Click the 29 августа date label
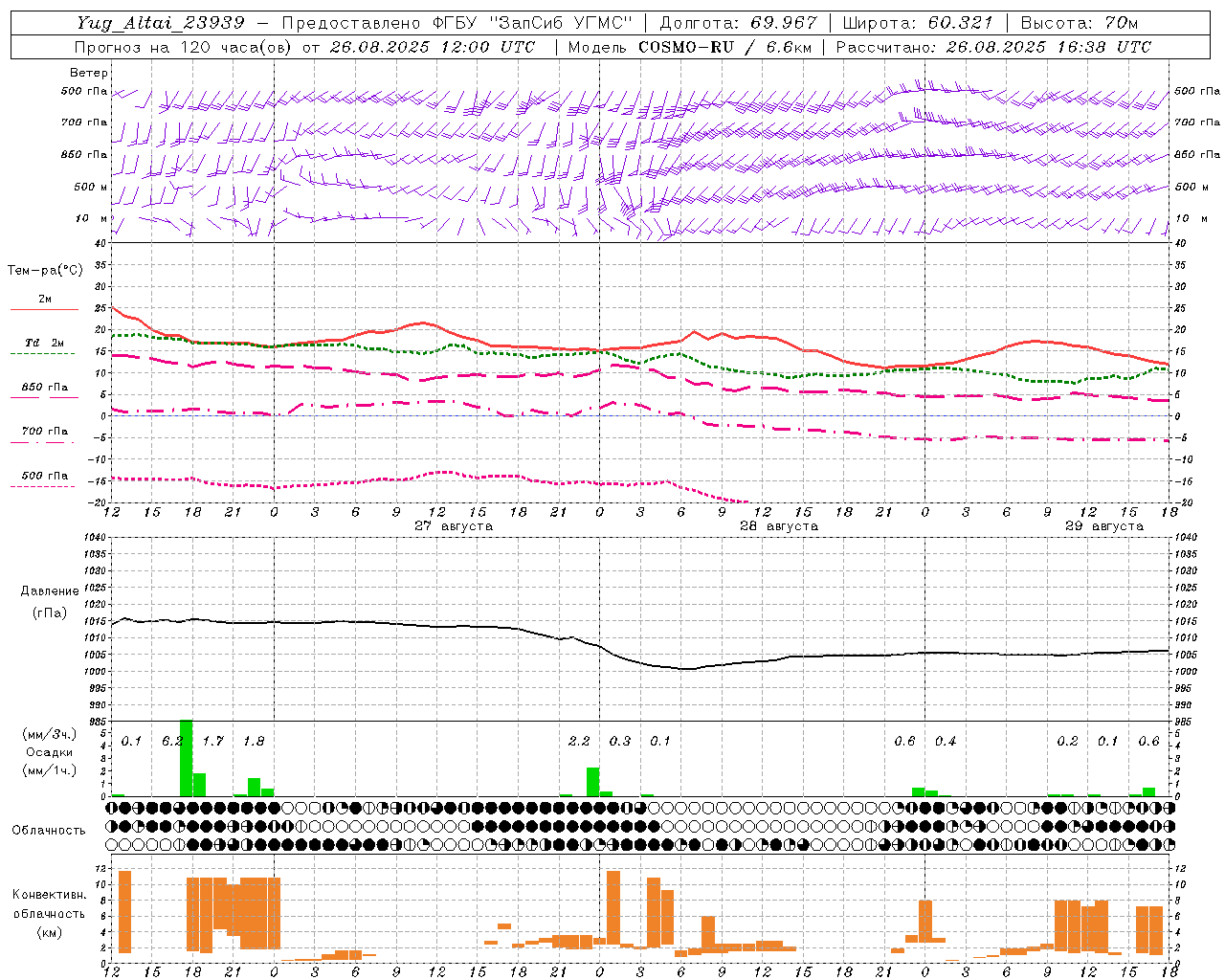 pos(1104,526)
